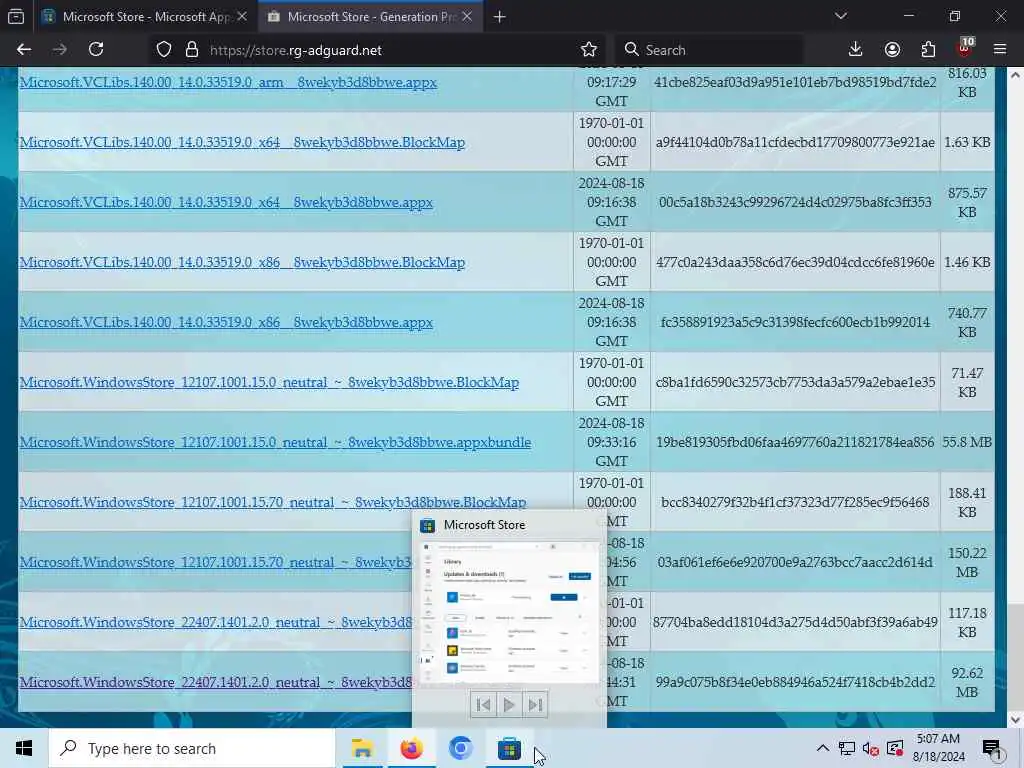Open network status tray icon
Image resolution: width=1024 pixels, height=768 pixels.
point(847,748)
